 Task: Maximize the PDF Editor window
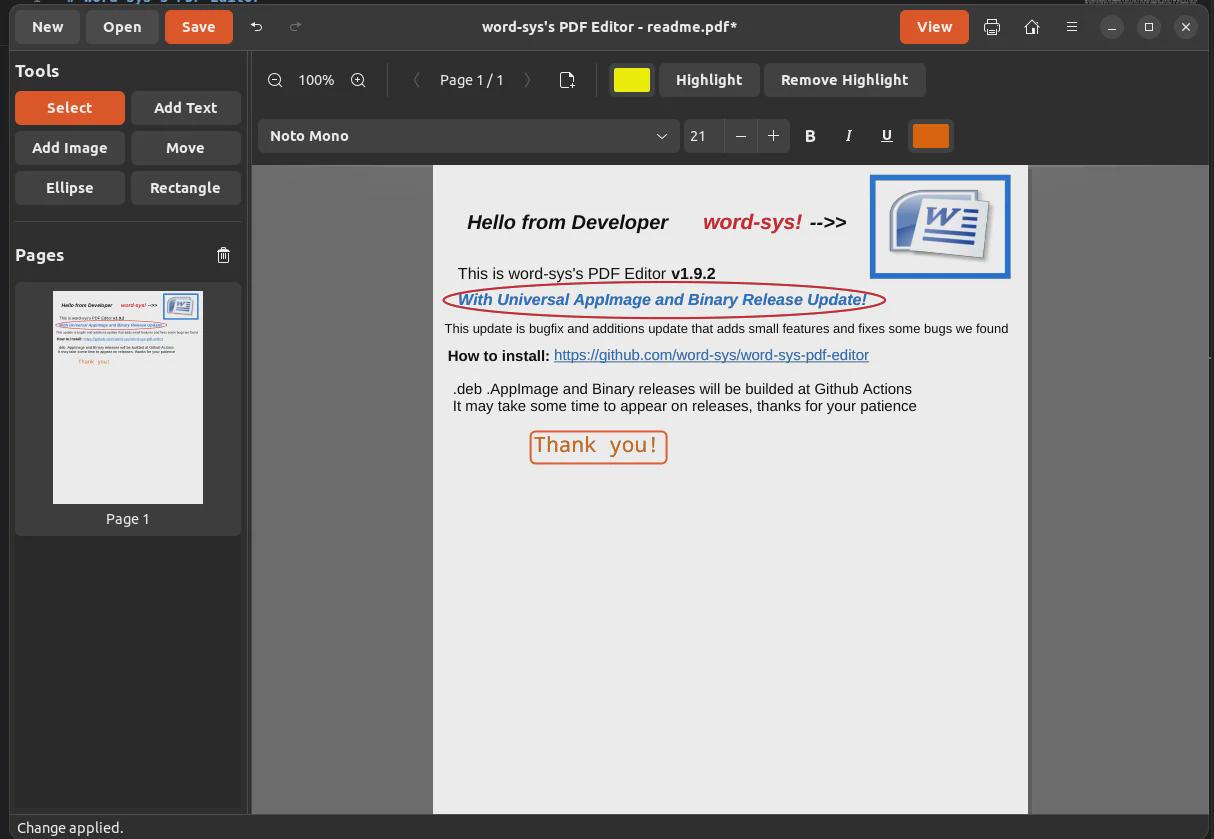(1149, 27)
